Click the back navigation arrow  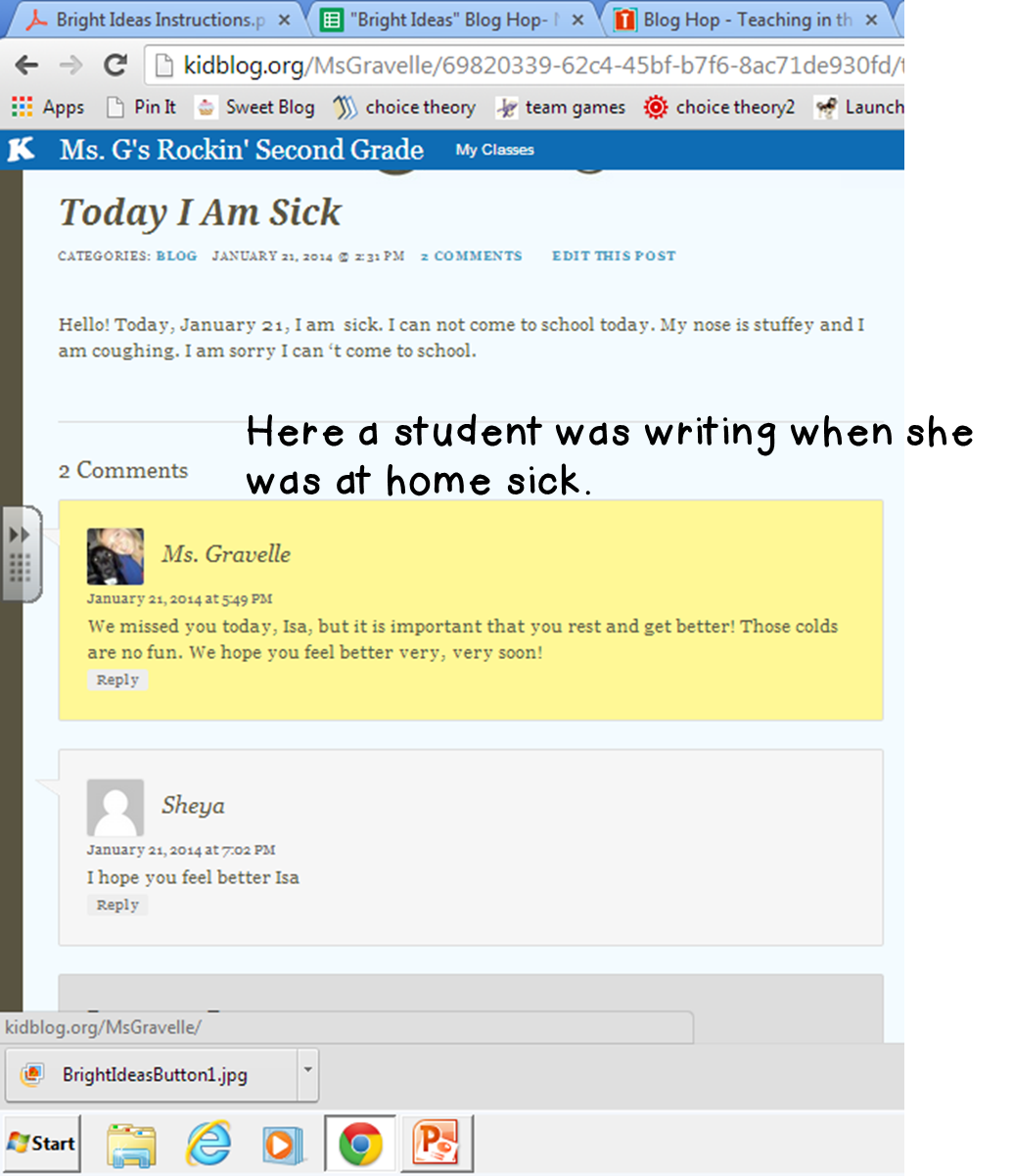tap(25, 65)
